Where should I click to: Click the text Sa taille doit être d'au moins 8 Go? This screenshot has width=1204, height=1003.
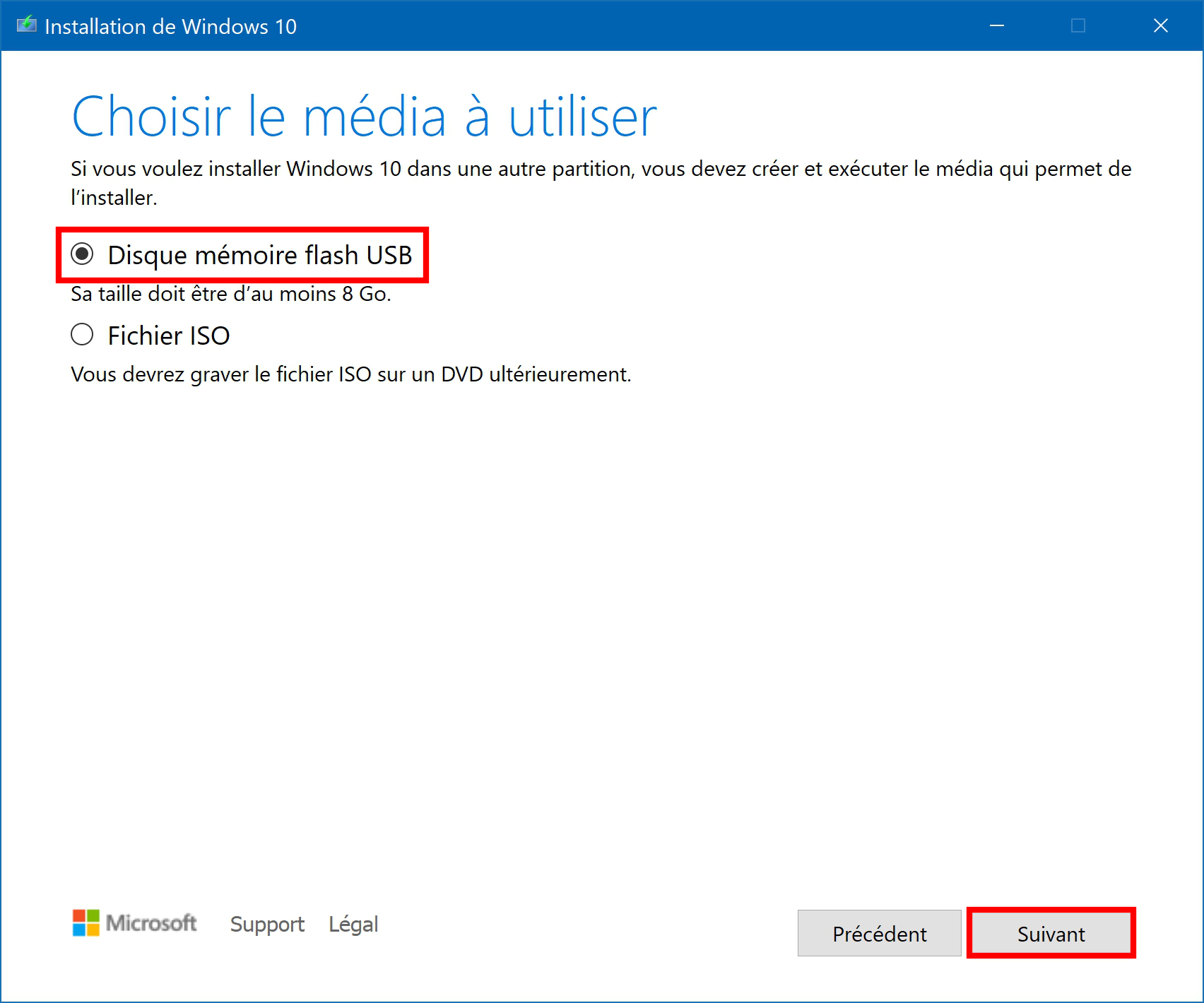[x=231, y=294]
